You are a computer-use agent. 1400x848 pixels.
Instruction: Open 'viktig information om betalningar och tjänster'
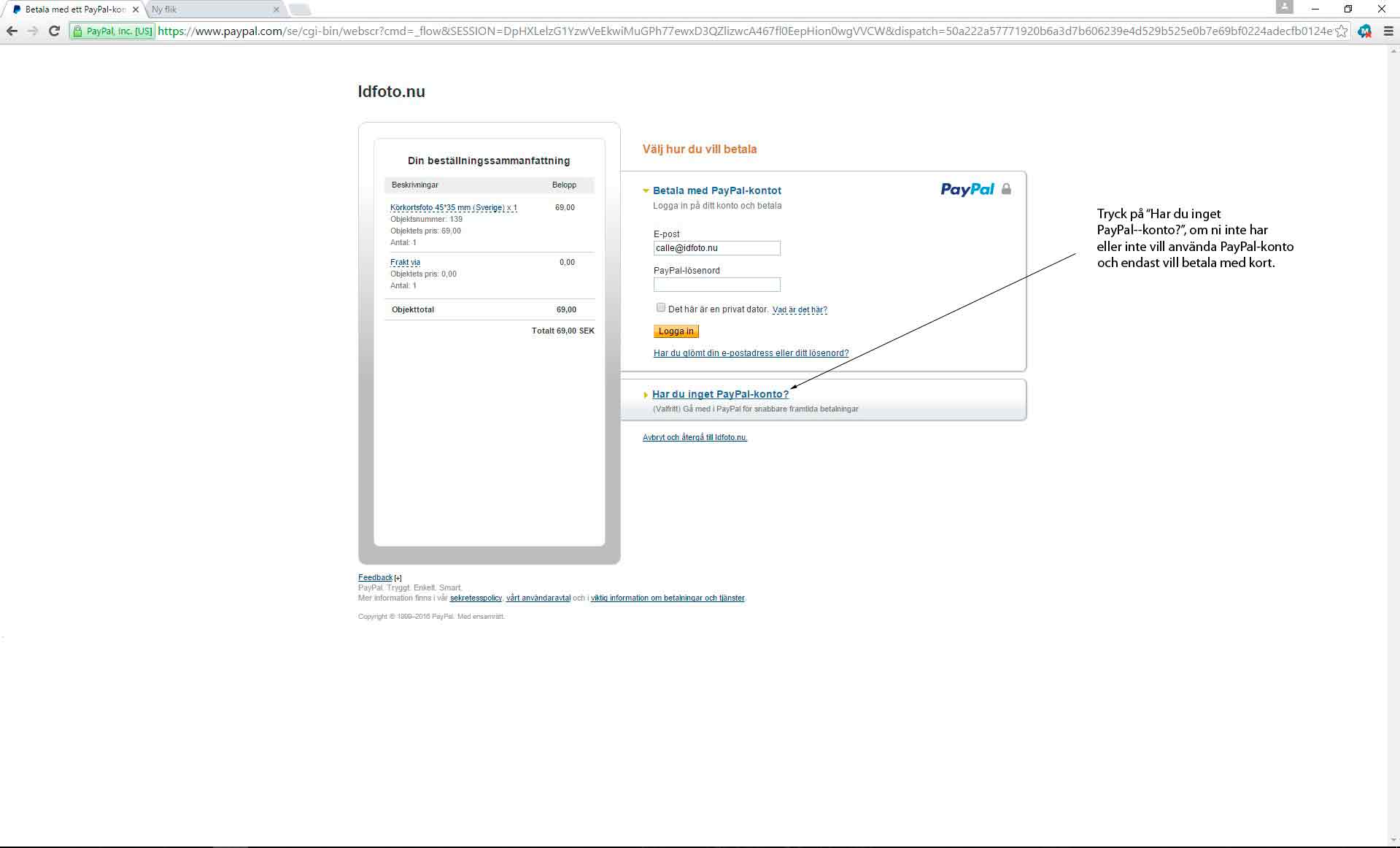pyautogui.click(x=668, y=598)
